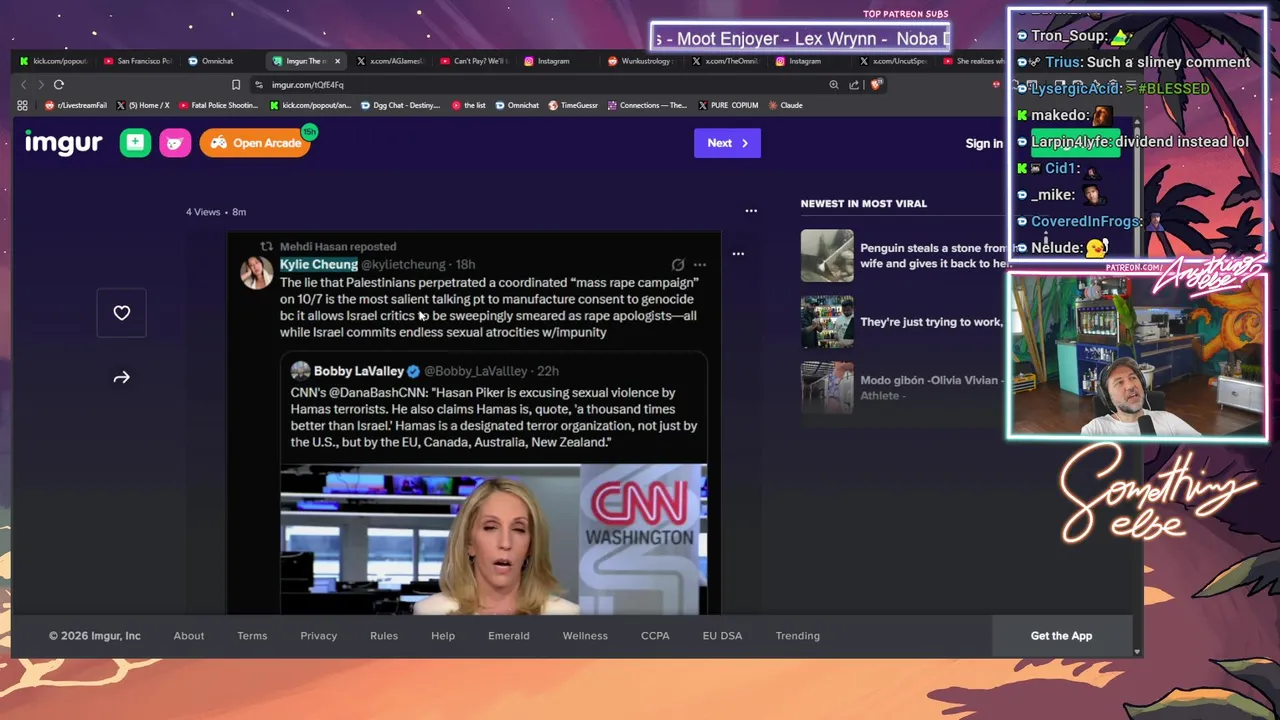1280x720 pixels.
Task: Click the site settings icon in address bar
Action: 259,85
